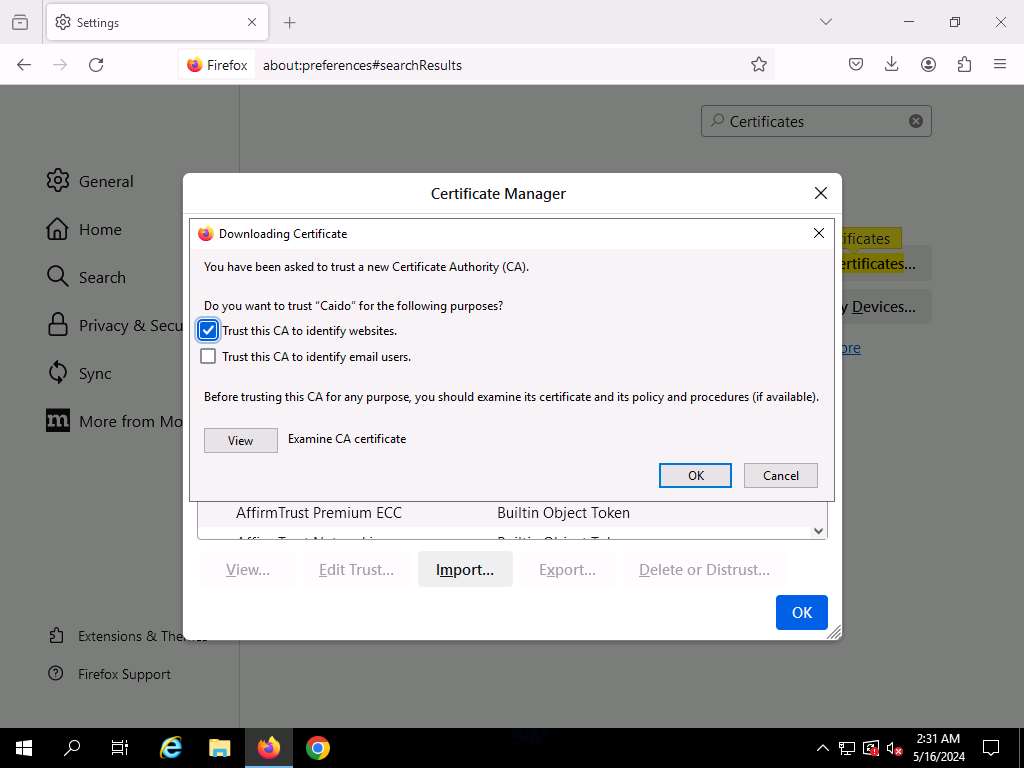
Task: Confirm the Downloading Certificate dialog with OK
Action: tap(695, 475)
